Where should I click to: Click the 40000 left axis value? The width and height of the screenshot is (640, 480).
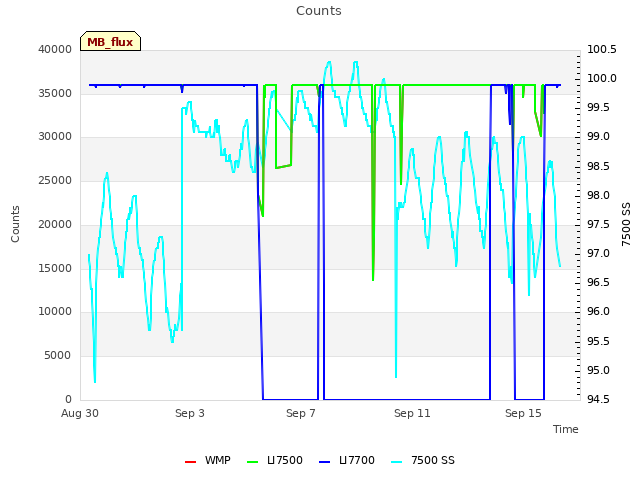(x=55, y=49)
